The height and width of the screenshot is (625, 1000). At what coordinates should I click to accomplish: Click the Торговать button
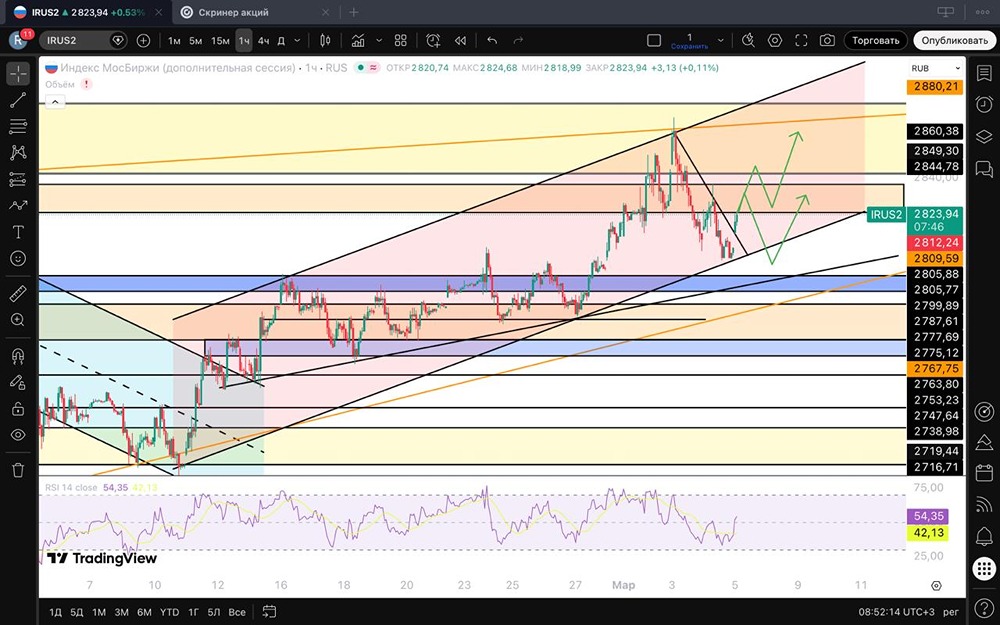click(875, 40)
